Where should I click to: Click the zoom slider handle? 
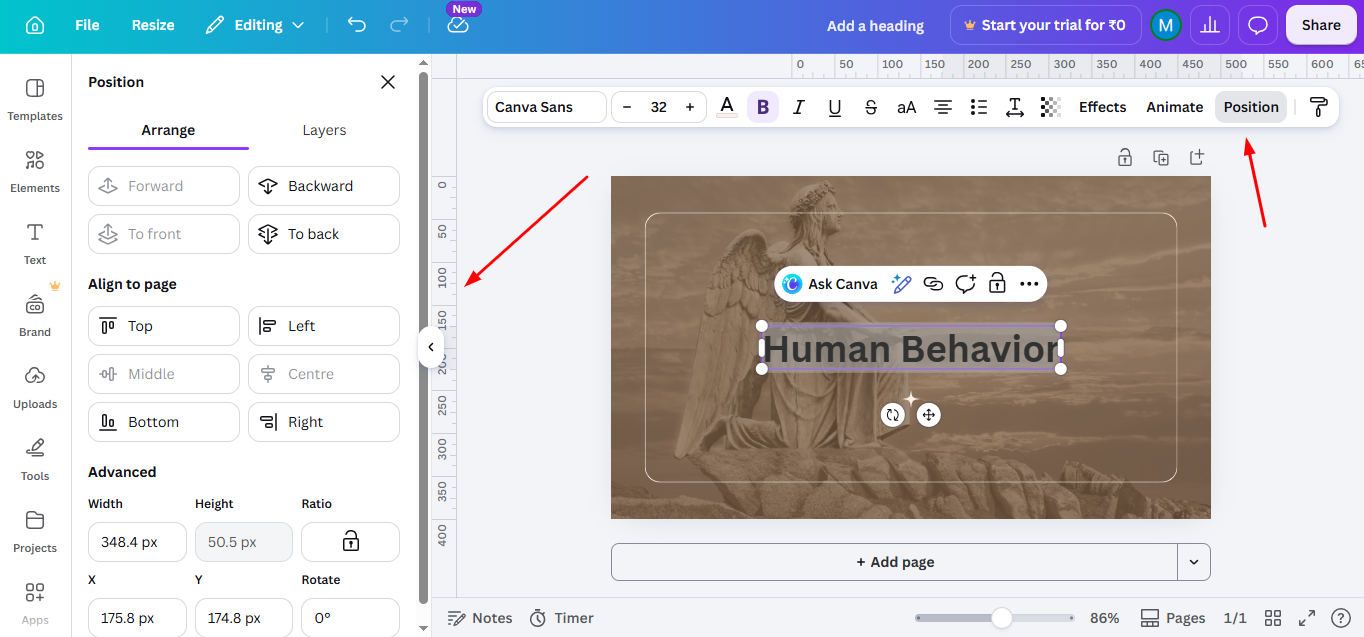click(x=1001, y=618)
